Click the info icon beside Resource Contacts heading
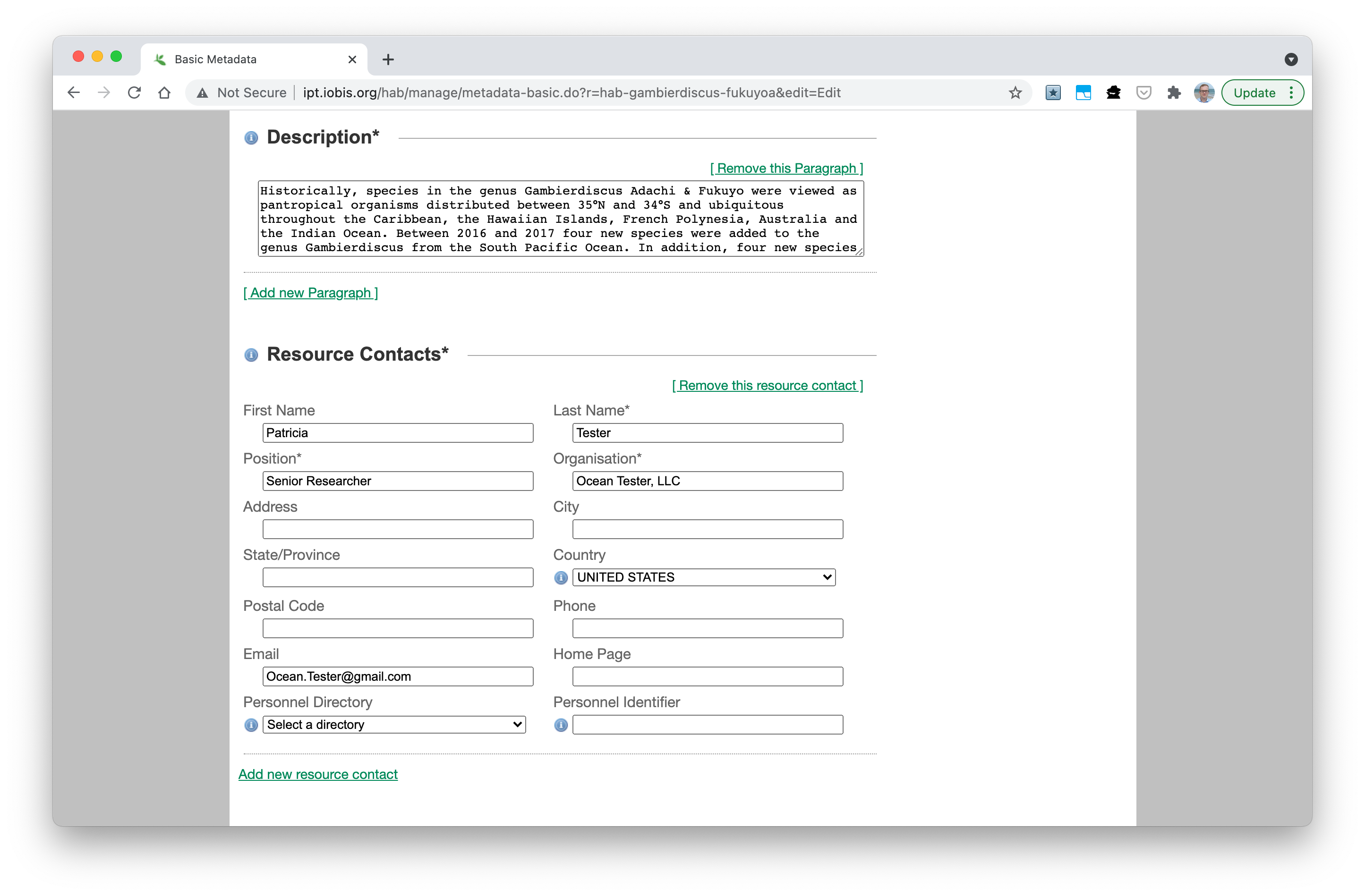Image resolution: width=1365 pixels, height=896 pixels. point(251,355)
